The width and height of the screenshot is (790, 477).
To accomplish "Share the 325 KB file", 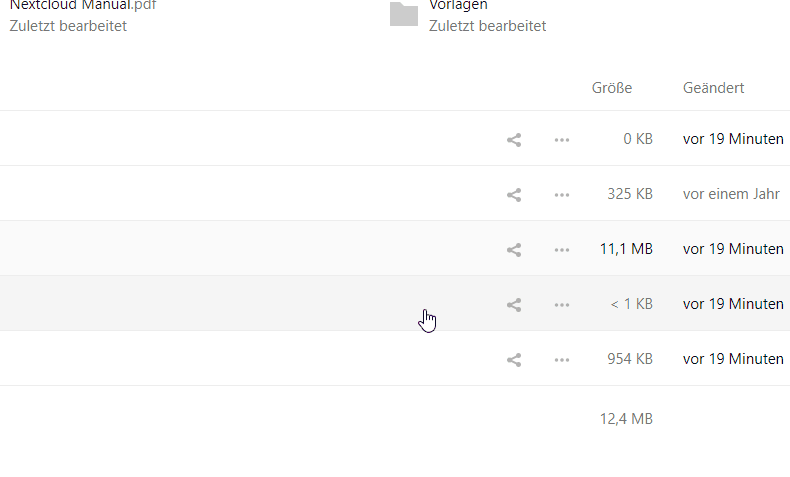I will [514, 194].
